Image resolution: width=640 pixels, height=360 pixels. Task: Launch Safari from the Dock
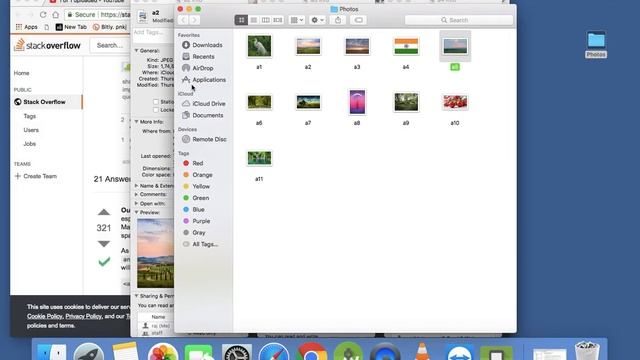tap(273, 352)
